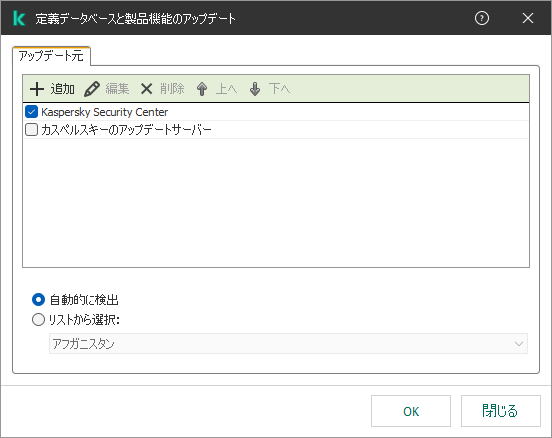The image size is (552, 438).
Task: Select the Kaspersky Security Center row text
Action: [105, 112]
